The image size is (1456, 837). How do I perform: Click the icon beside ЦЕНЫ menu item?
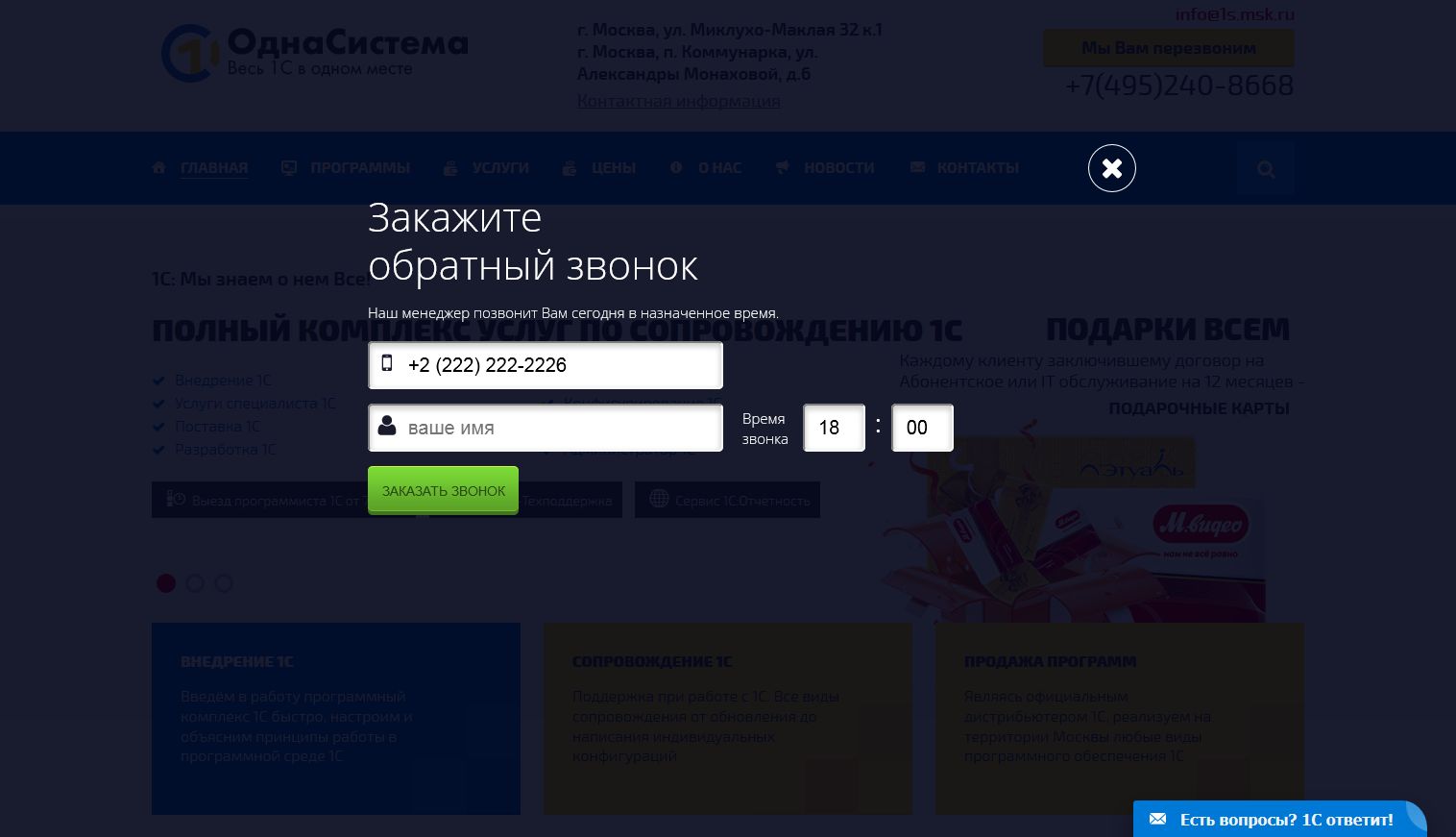570,167
